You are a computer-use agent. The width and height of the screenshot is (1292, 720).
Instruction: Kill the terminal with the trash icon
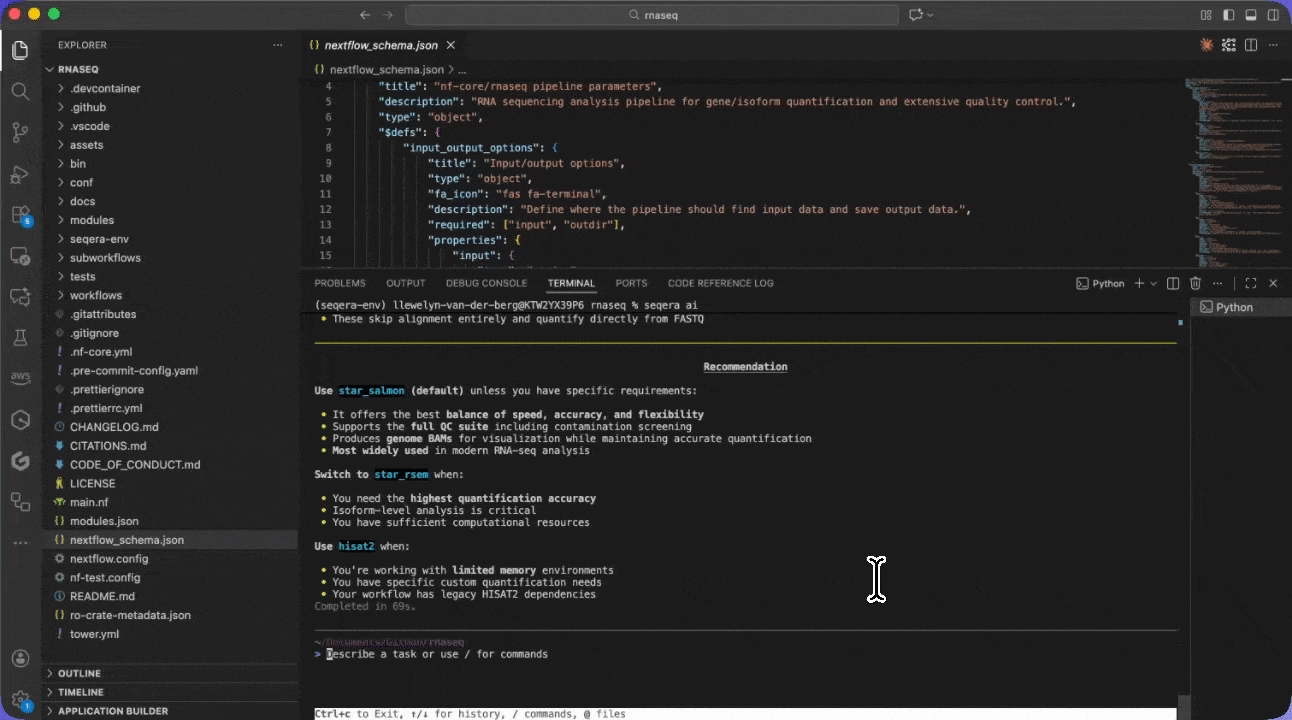1195,283
